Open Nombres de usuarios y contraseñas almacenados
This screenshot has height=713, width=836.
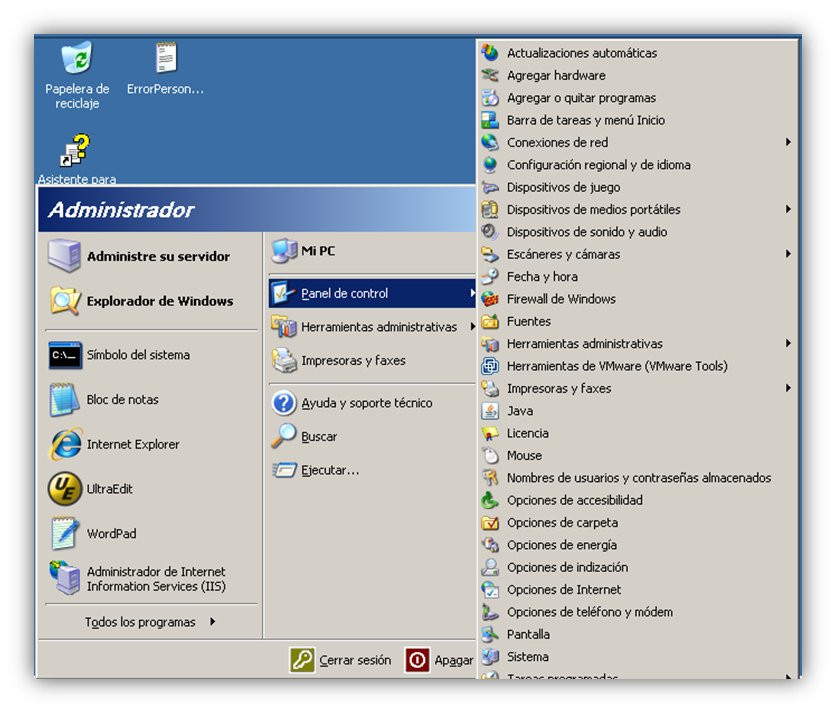tap(637, 478)
